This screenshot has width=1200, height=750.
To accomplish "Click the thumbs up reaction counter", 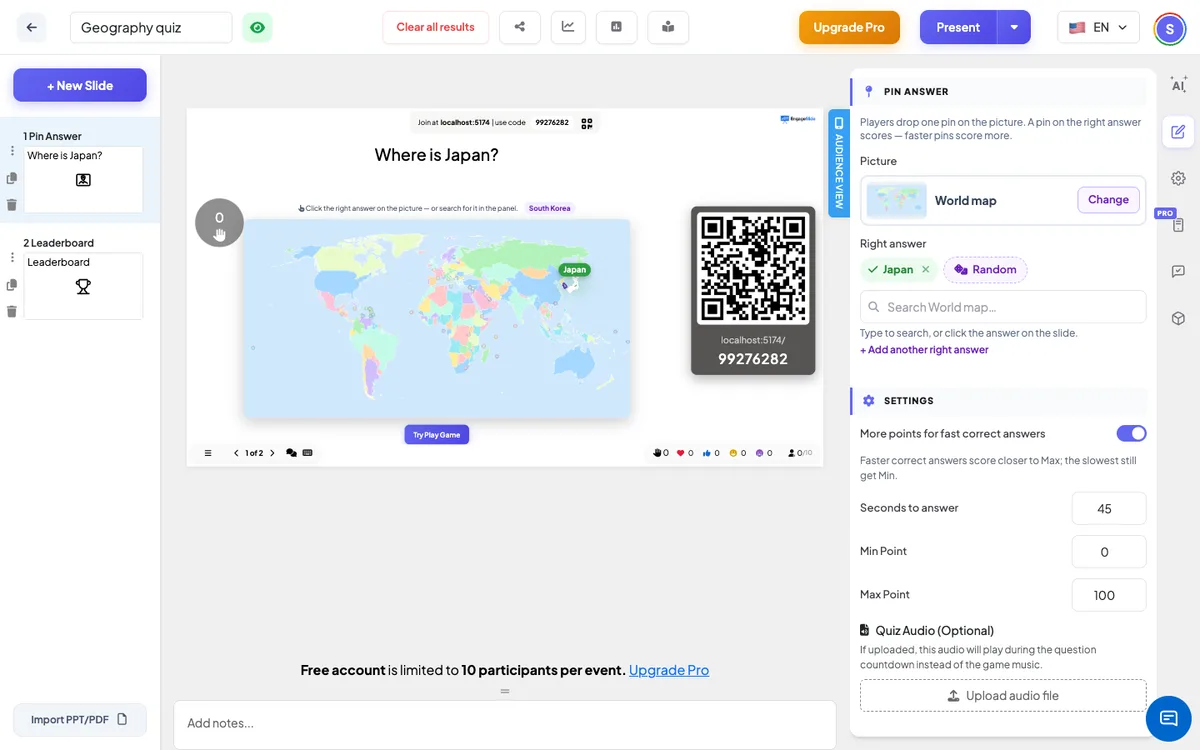I will [x=711, y=453].
